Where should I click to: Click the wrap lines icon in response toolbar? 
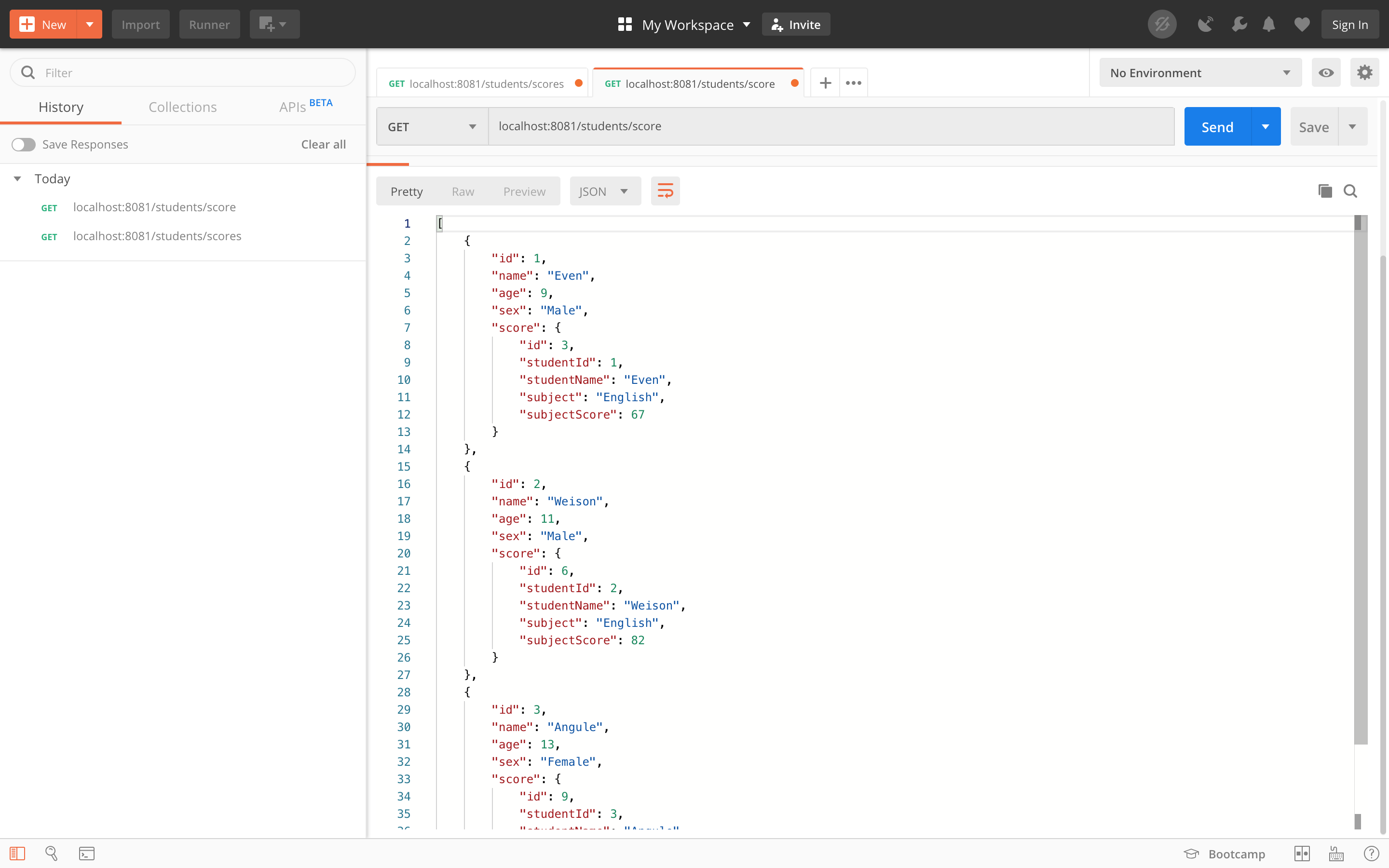(x=665, y=191)
